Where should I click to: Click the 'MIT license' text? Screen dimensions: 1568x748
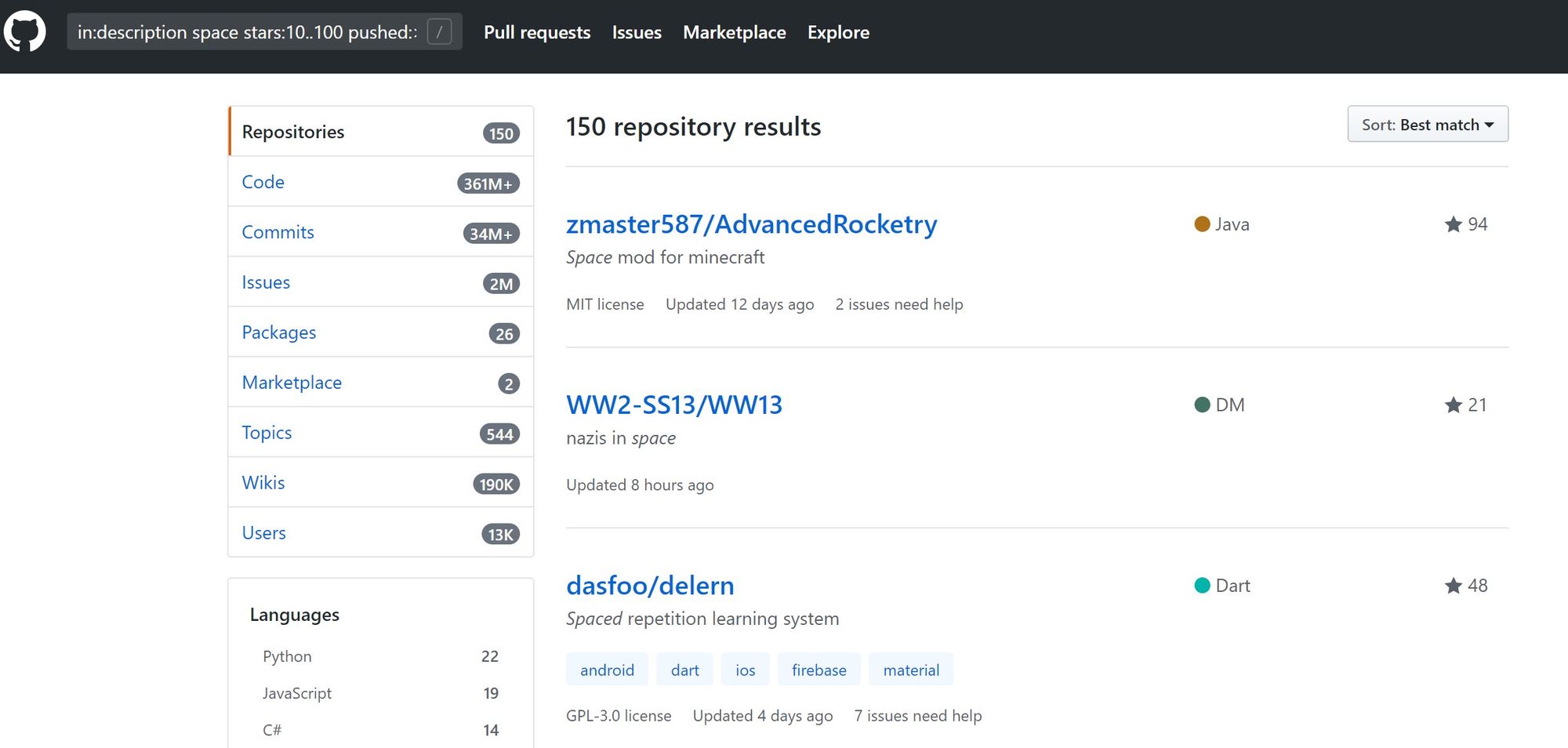point(605,304)
